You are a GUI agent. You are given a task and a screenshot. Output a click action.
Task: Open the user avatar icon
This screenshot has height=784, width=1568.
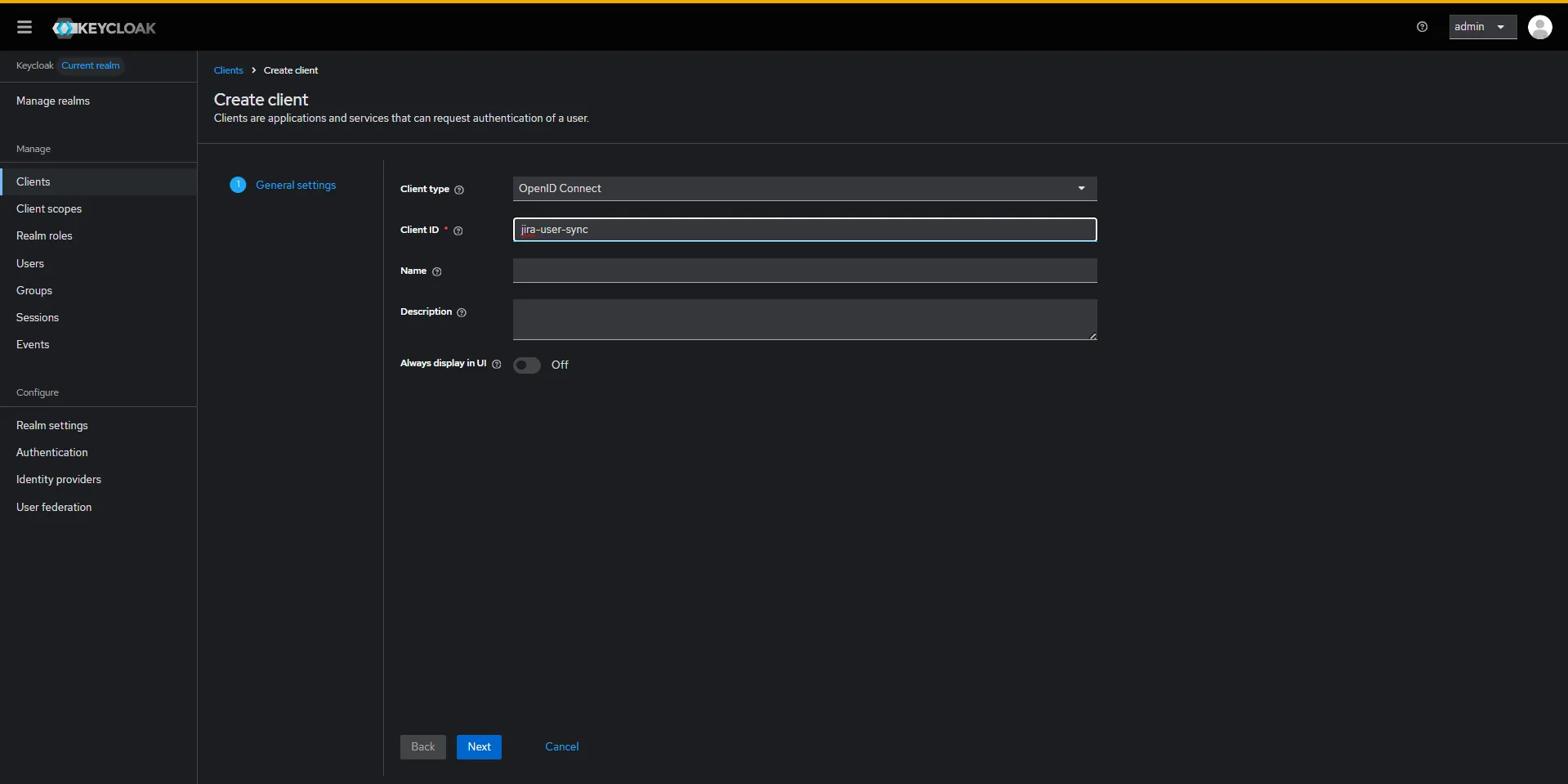[1539, 27]
